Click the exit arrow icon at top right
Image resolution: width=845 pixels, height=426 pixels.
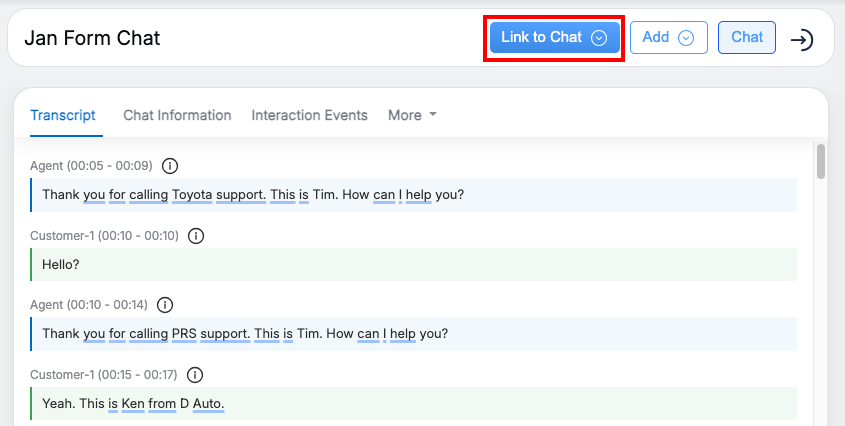801,39
